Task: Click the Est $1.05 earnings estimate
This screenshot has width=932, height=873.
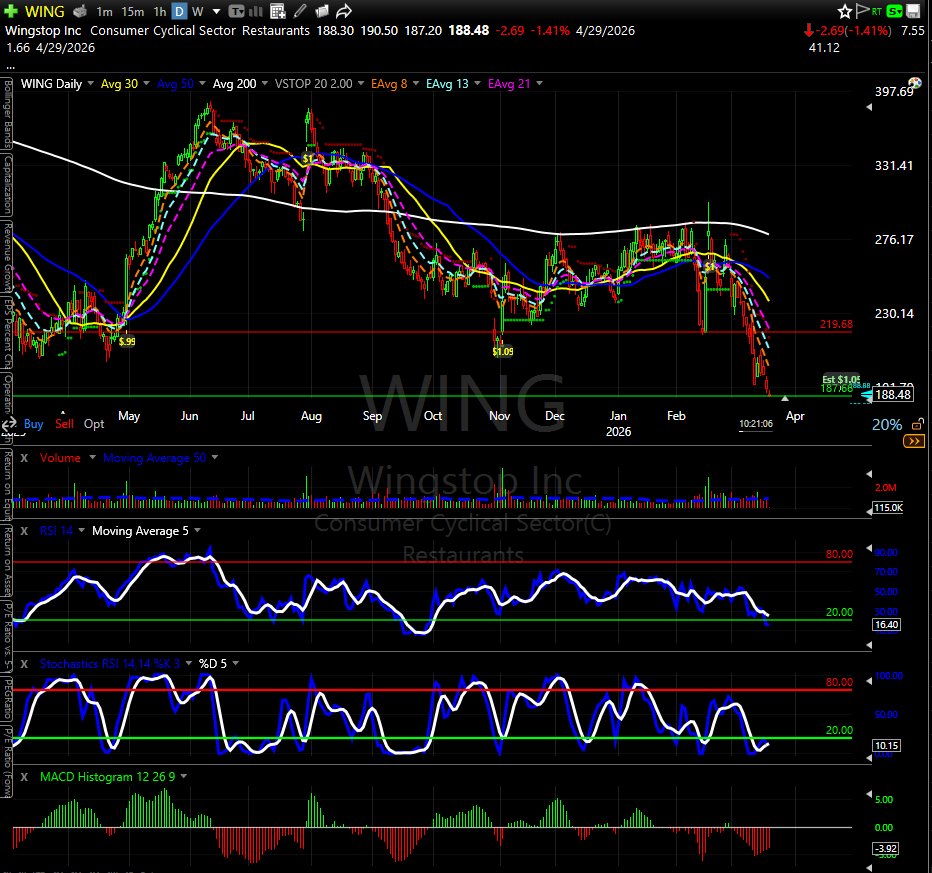Action: (x=840, y=379)
